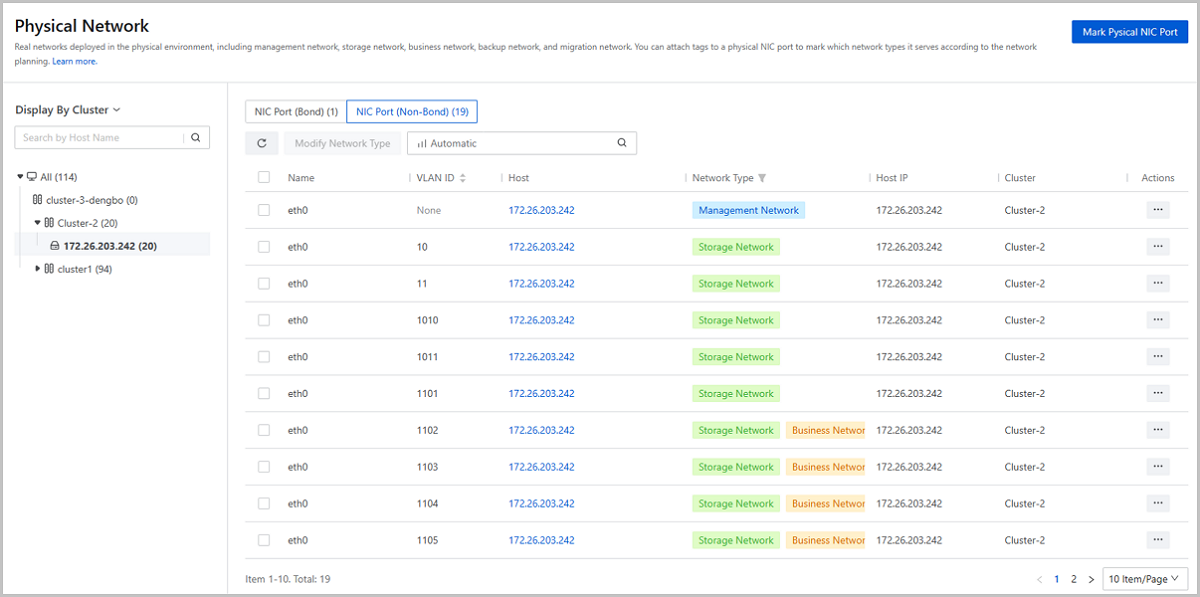1200x597 pixels.
Task: Go to next page arrow
Action: pyautogui.click(x=1091, y=579)
